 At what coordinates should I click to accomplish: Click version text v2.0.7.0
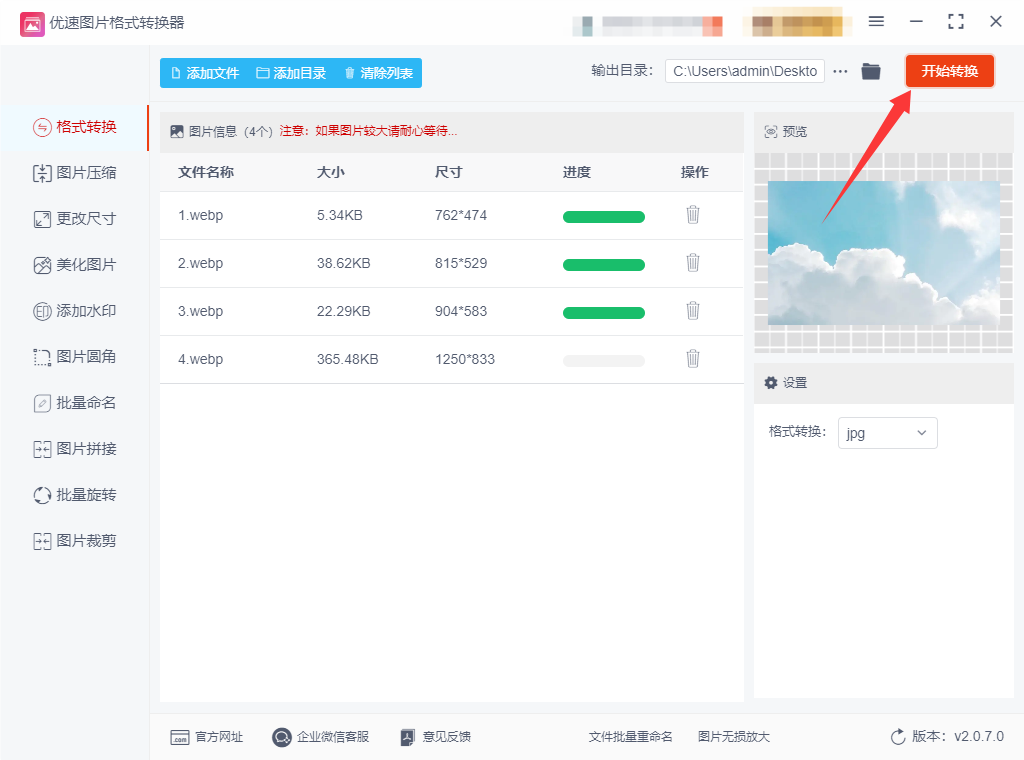[979, 736]
